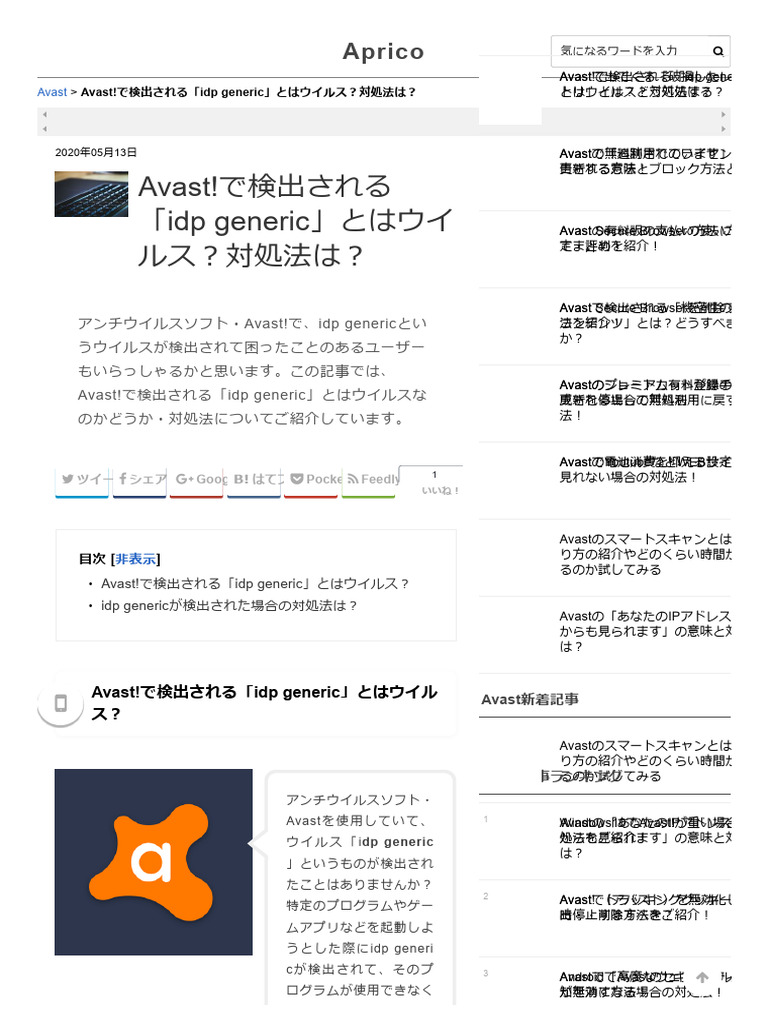Open the Avast logo image
The height and width of the screenshot is (1024, 768).
point(153,862)
